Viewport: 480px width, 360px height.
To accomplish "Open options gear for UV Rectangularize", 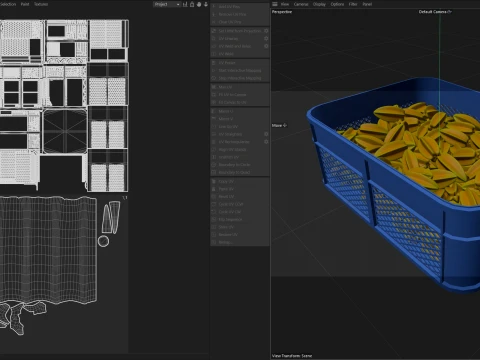I will (x=266, y=142).
